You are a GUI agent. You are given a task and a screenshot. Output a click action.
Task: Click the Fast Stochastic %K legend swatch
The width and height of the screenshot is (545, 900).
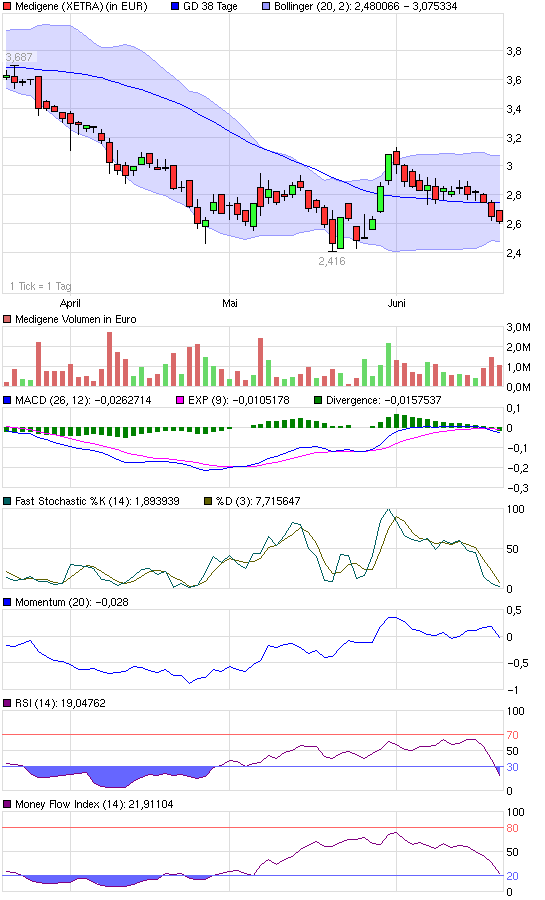(x=7, y=501)
